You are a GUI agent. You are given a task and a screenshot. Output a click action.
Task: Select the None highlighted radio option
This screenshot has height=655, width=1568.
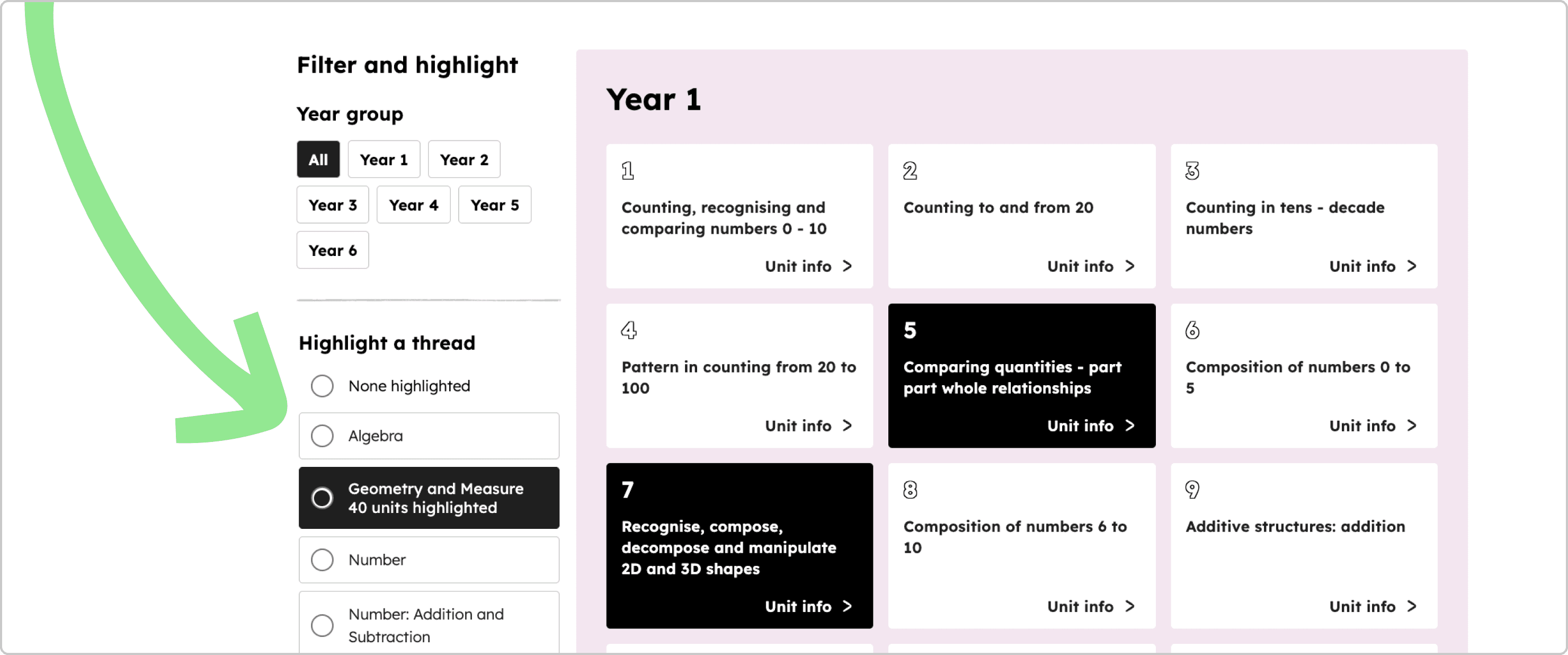tap(322, 386)
